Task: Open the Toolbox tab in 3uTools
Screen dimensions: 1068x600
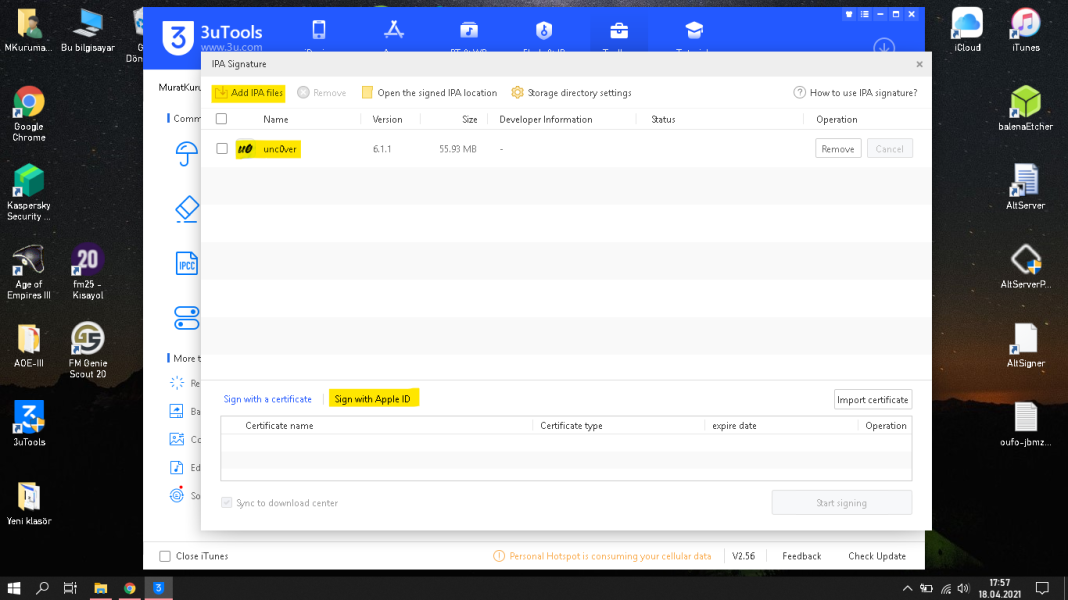Action: pos(618,31)
